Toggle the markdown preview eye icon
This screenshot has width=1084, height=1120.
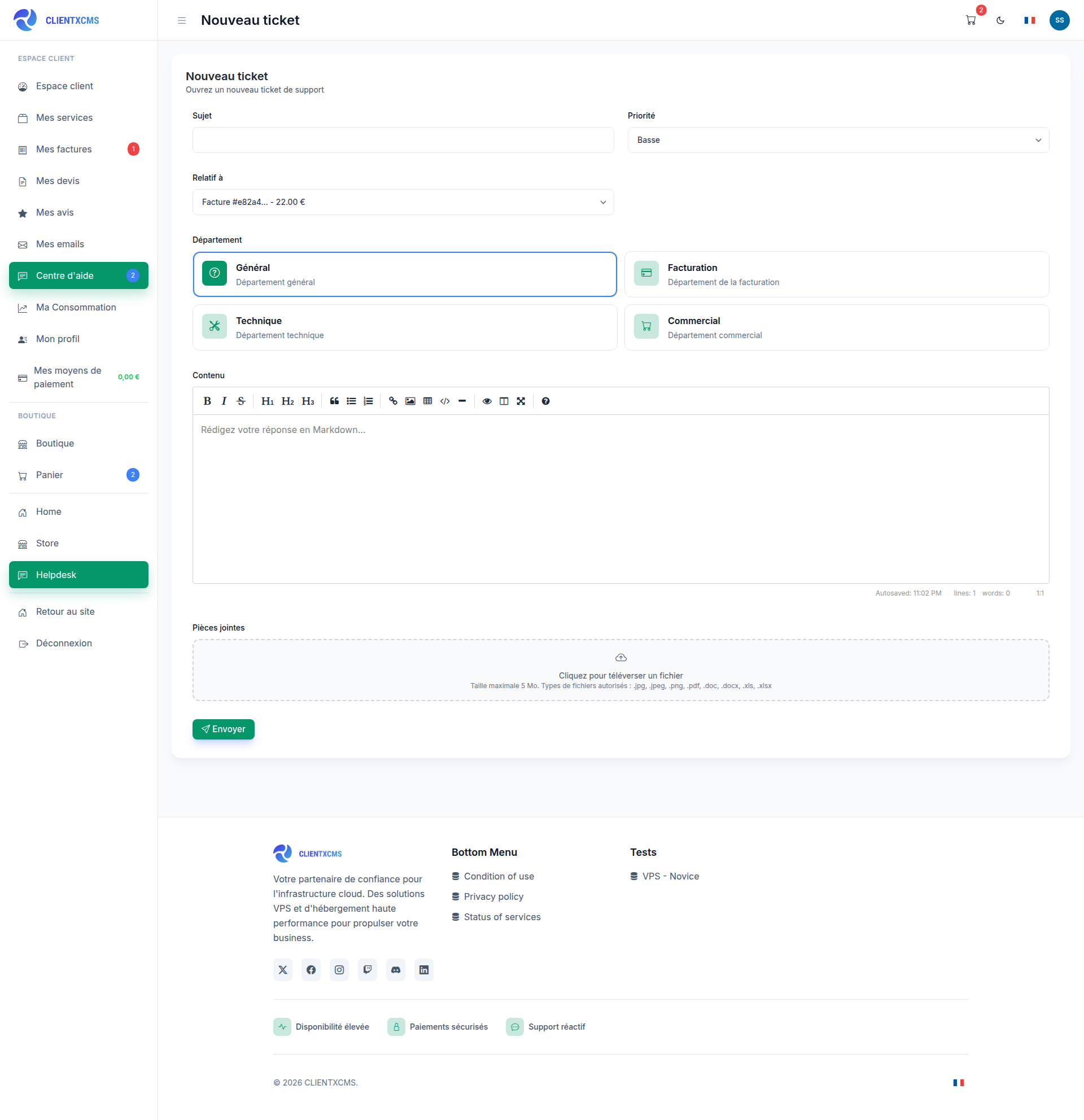point(487,401)
